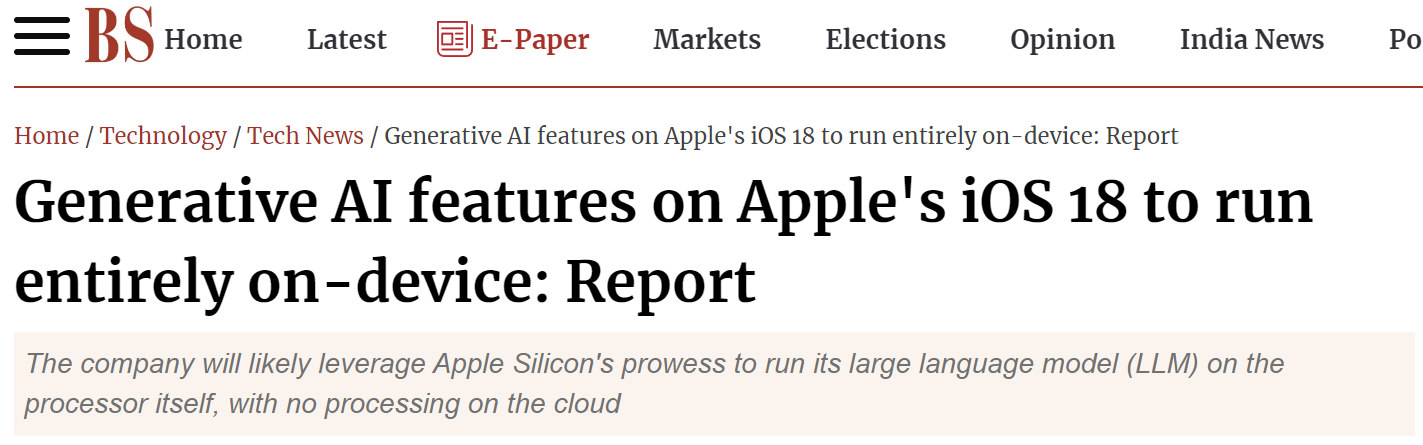Open Home in the top navigation
The width and height of the screenshot is (1423, 445).
[x=203, y=40]
